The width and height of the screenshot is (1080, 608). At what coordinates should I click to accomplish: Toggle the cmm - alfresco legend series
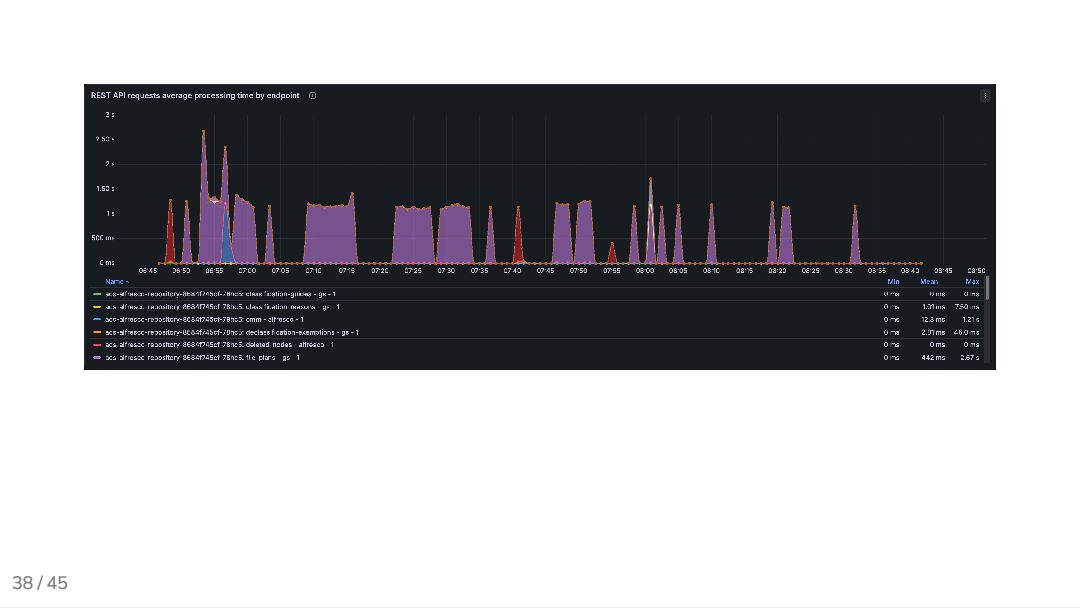pos(205,319)
